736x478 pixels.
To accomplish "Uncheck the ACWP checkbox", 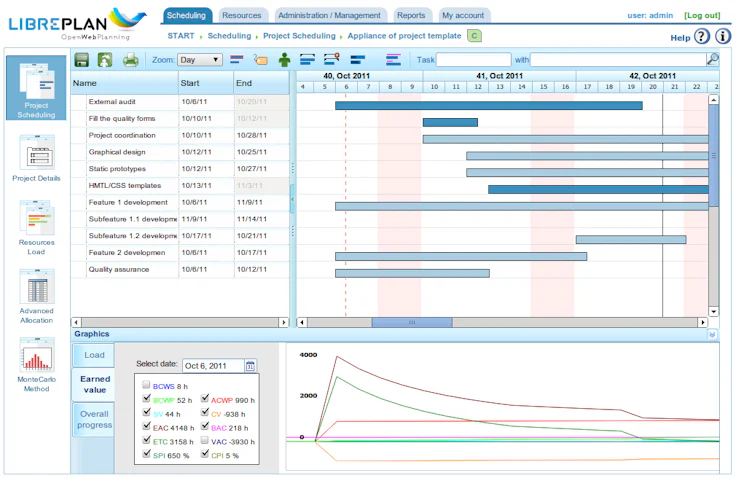I will (205, 399).
